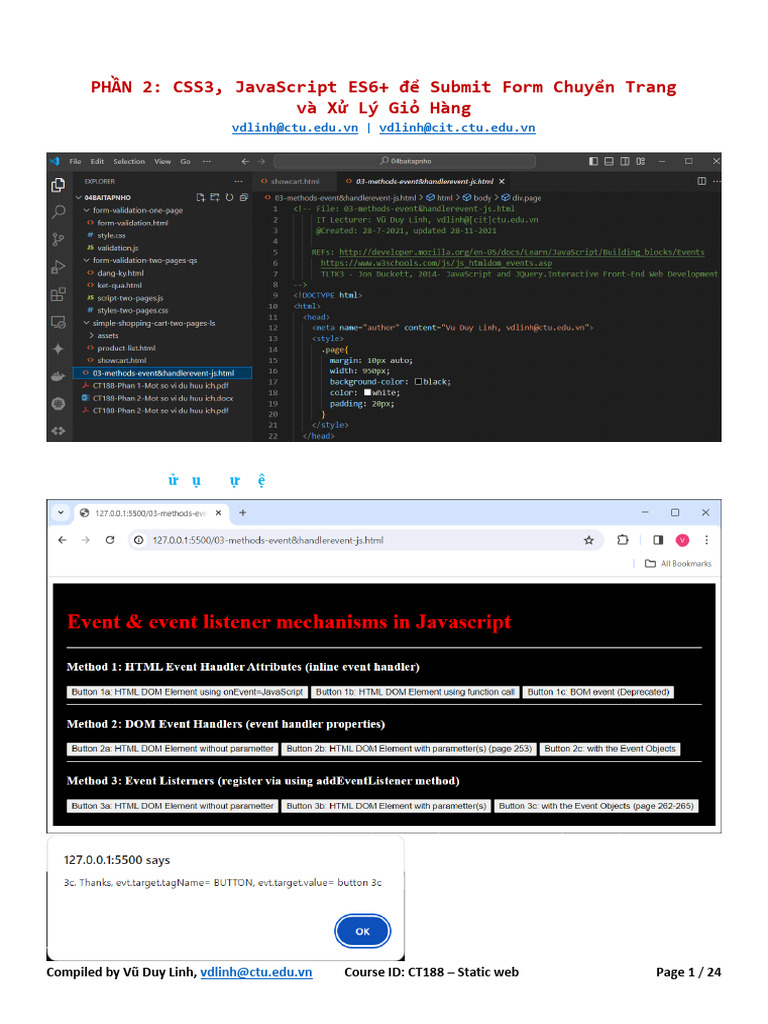
Task: Reload the page in Chrome
Action: pyautogui.click(x=111, y=540)
